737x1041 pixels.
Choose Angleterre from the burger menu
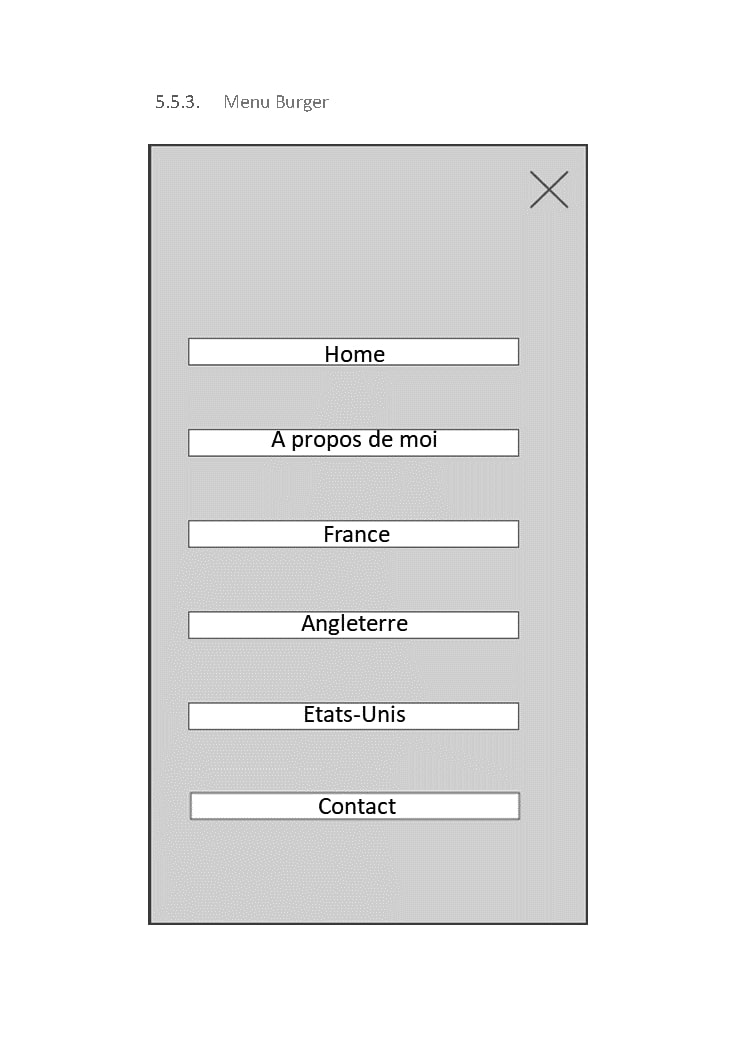click(353, 624)
